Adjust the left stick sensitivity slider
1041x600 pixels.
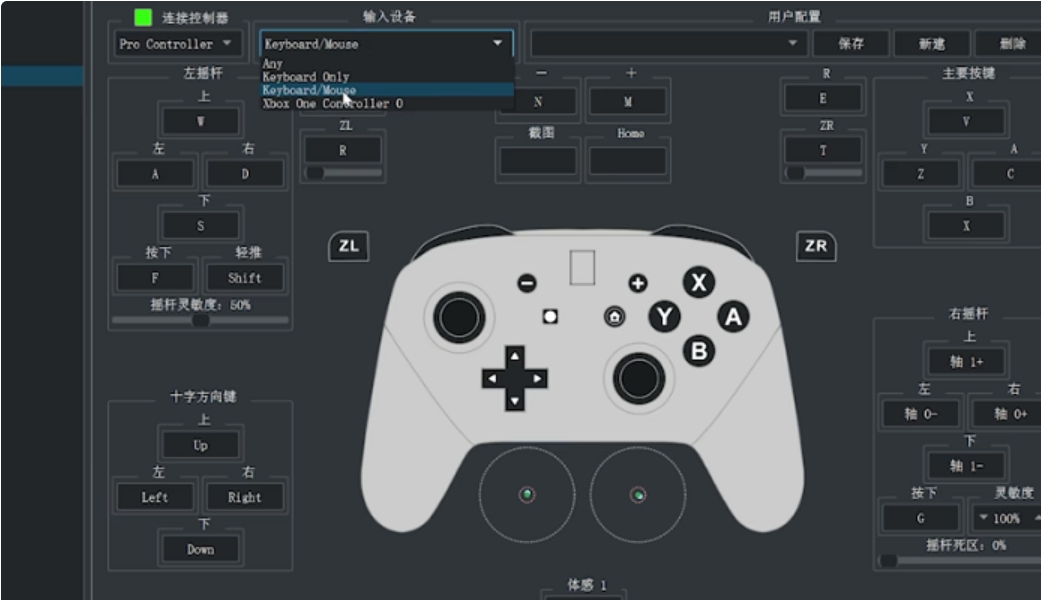pyautogui.click(x=201, y=320)
